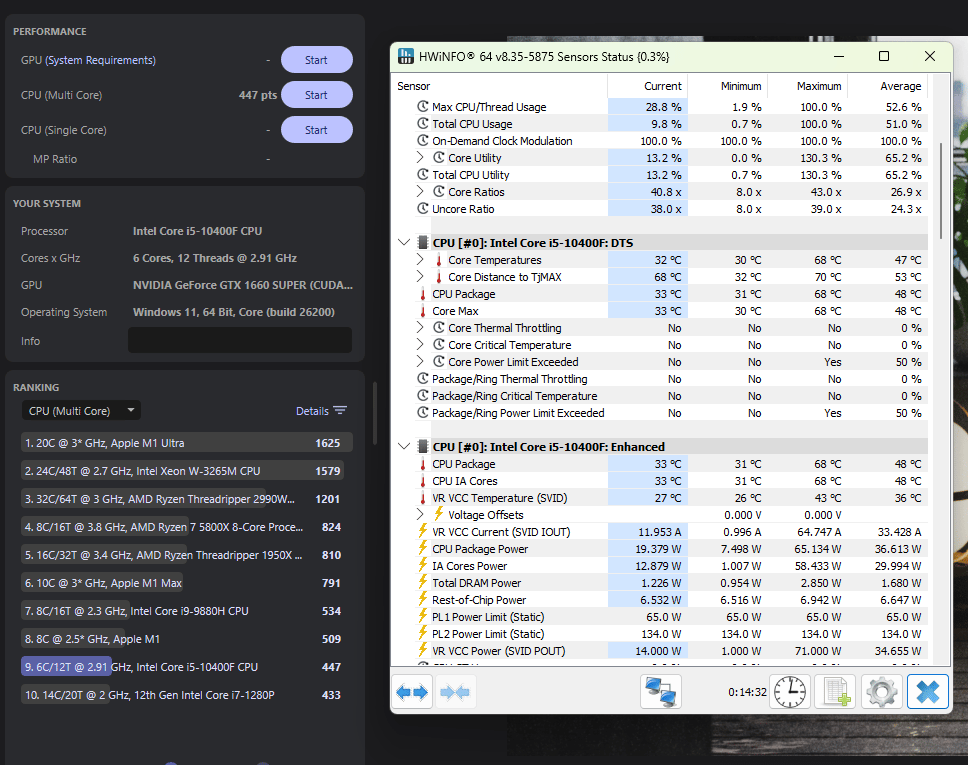Click the chip icon of the Enhanced section header
968x765 pixels.
click(x=423, y=446)
